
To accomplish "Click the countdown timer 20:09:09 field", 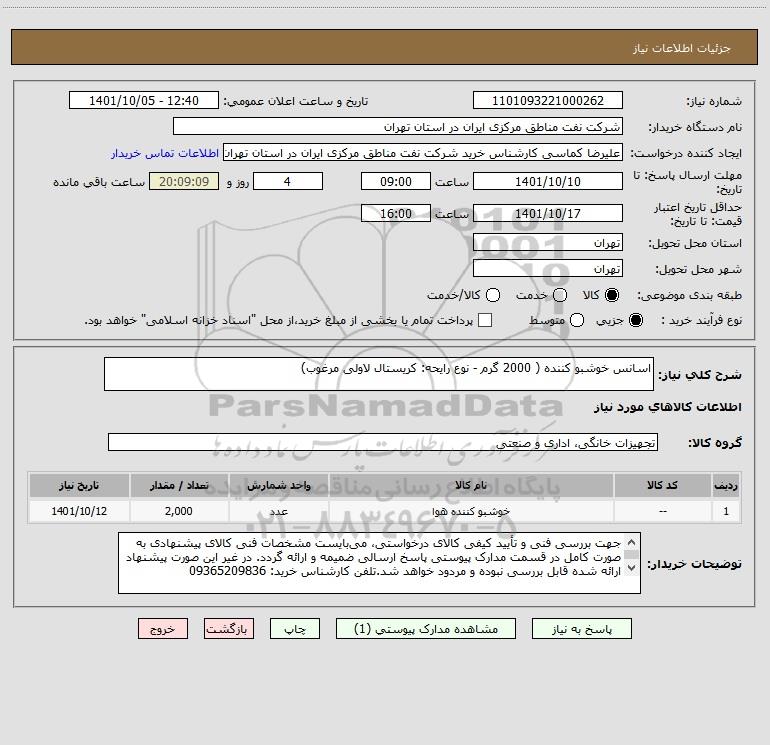I will tap(184, 181).
